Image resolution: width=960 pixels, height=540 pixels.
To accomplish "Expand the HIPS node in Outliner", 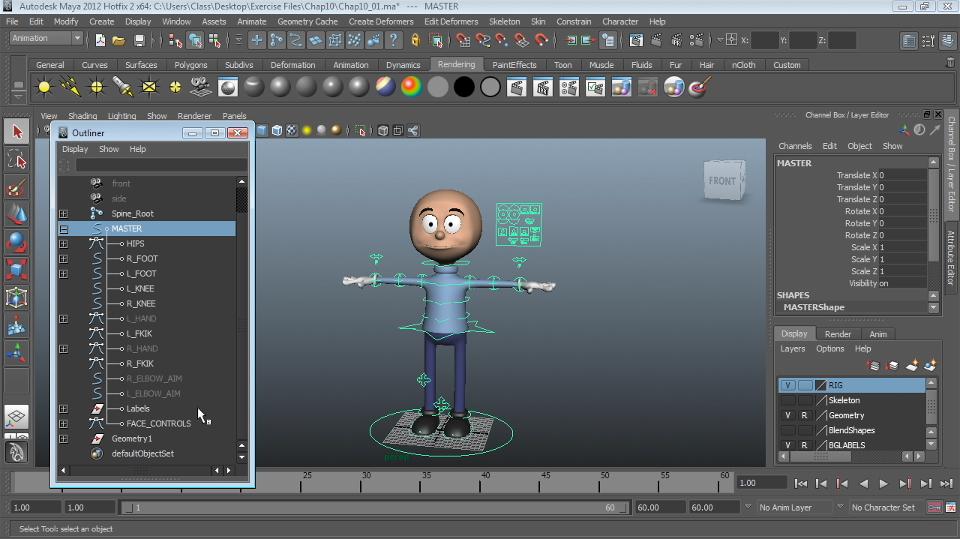I will tap(64, 243).
